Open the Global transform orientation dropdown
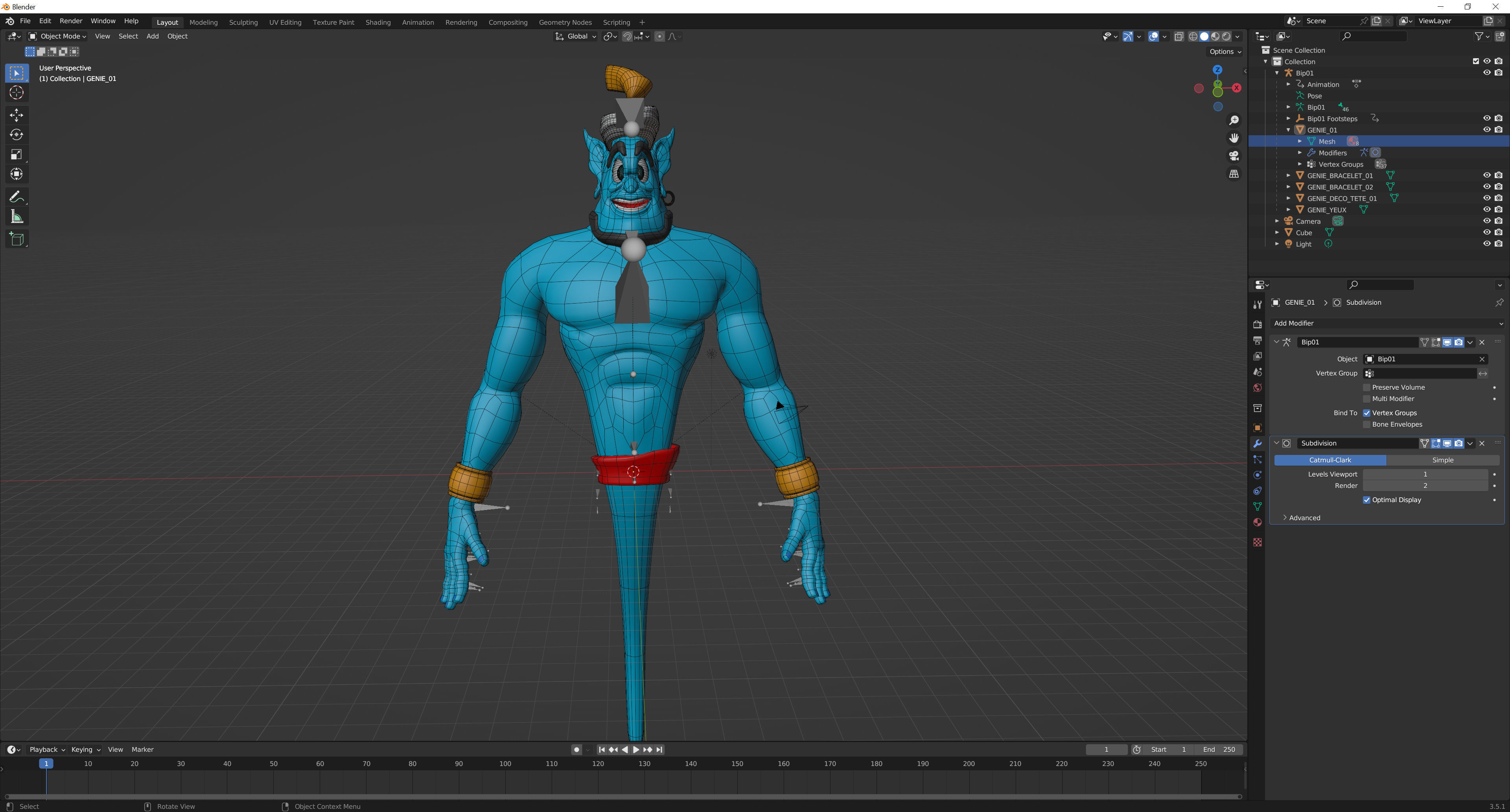 coord(575,36)
